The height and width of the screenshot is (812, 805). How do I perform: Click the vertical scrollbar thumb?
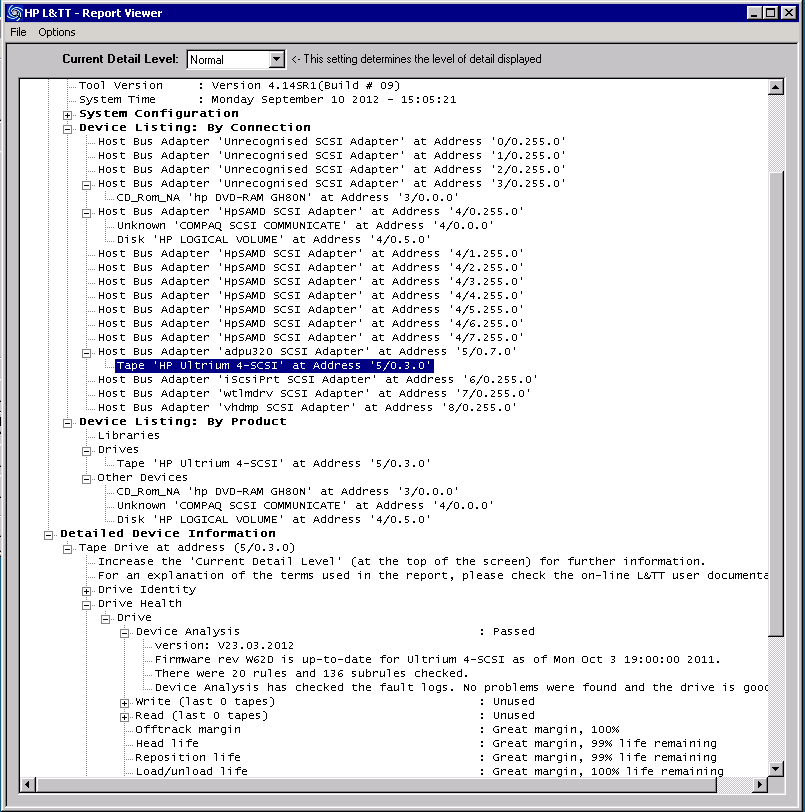coord(775,404)
